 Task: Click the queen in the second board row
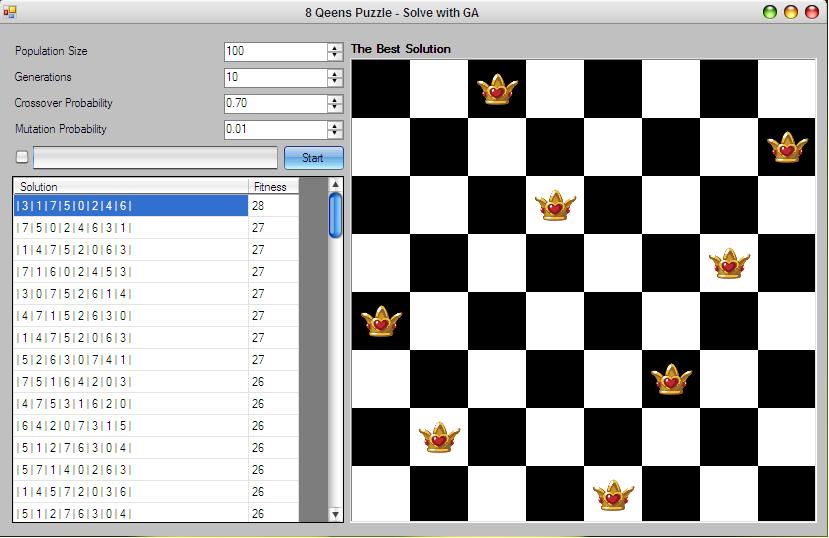click(x=787, y=147)
